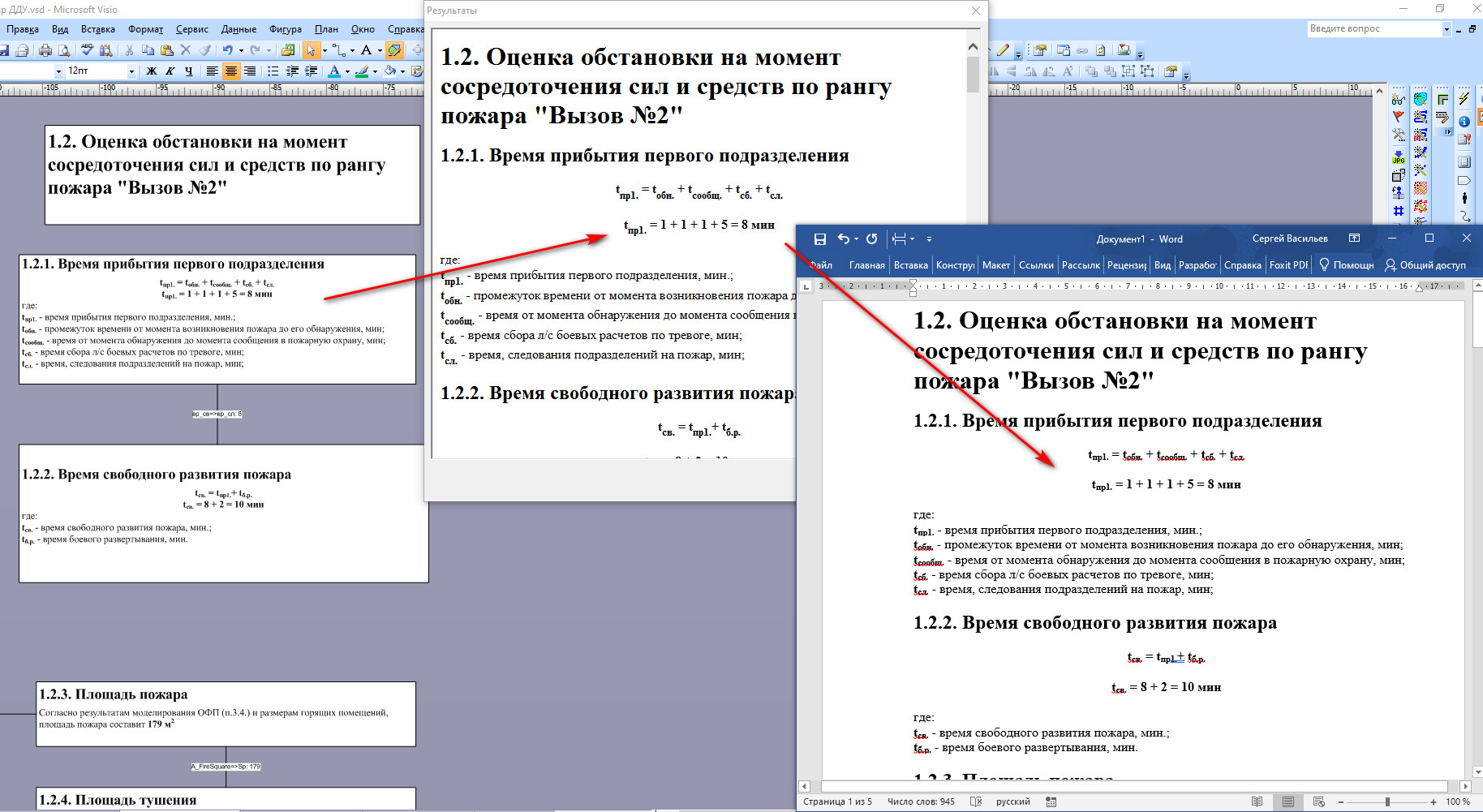Run the ABC spelling check in Visio
Image resolution: width=1483 pixels, height=812 pixels.
[x=87, y=50]
